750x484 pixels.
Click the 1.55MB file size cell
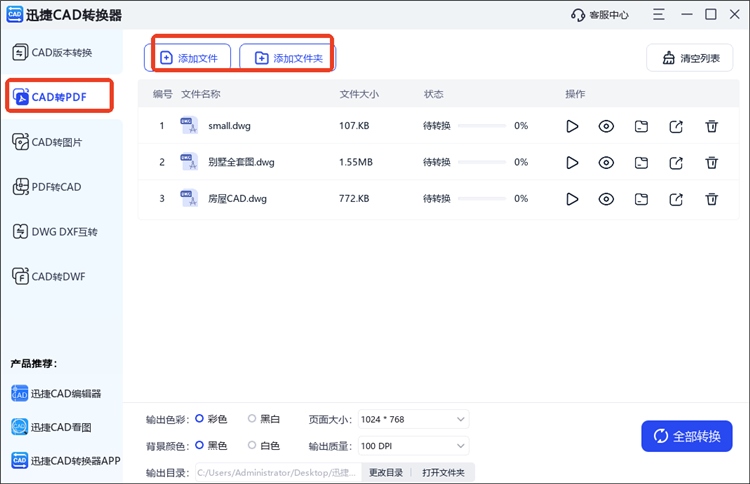pyautogui.click(x=355, y=162)
